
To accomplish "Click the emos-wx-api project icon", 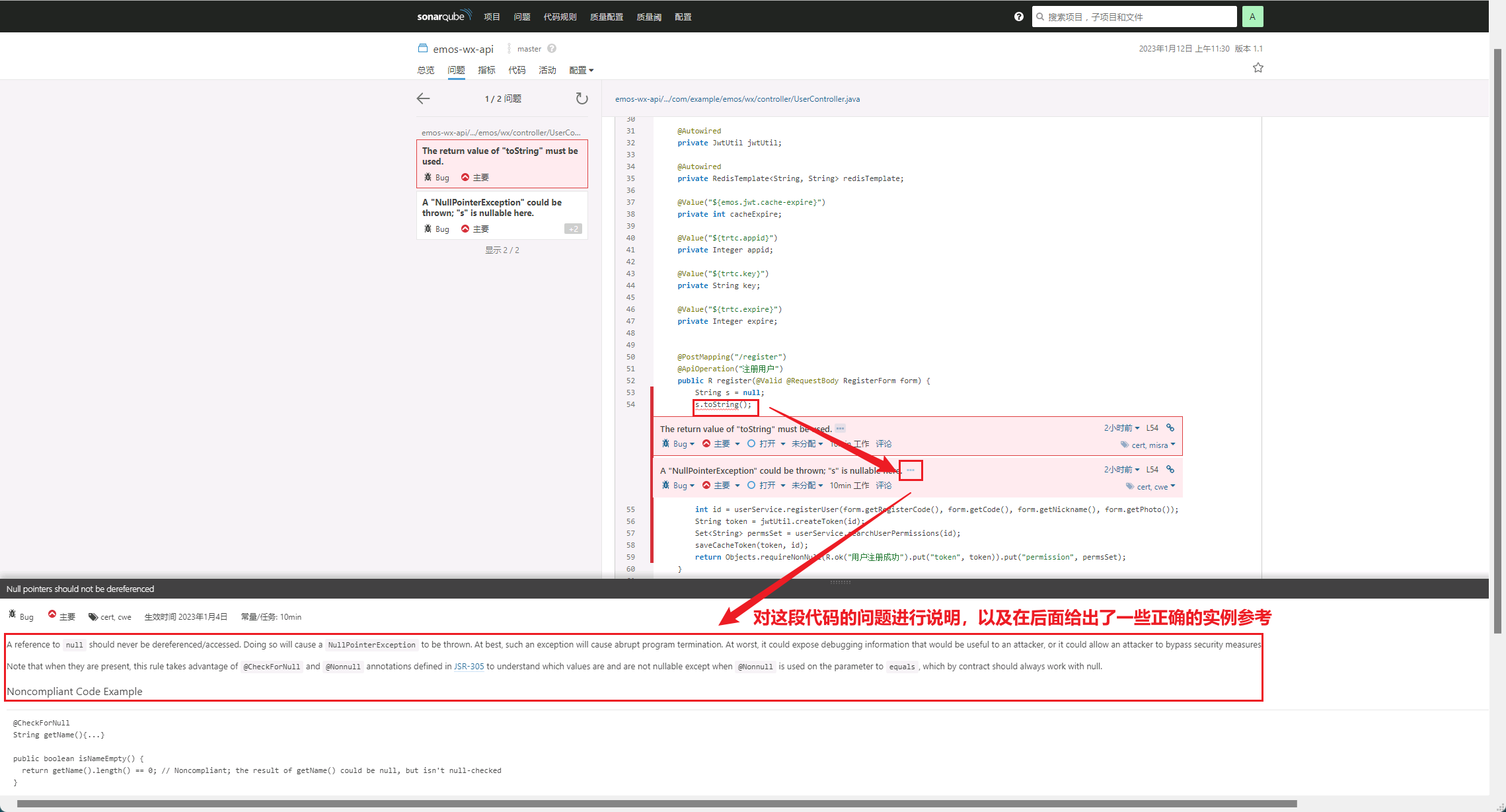I will tap(423, 48).
